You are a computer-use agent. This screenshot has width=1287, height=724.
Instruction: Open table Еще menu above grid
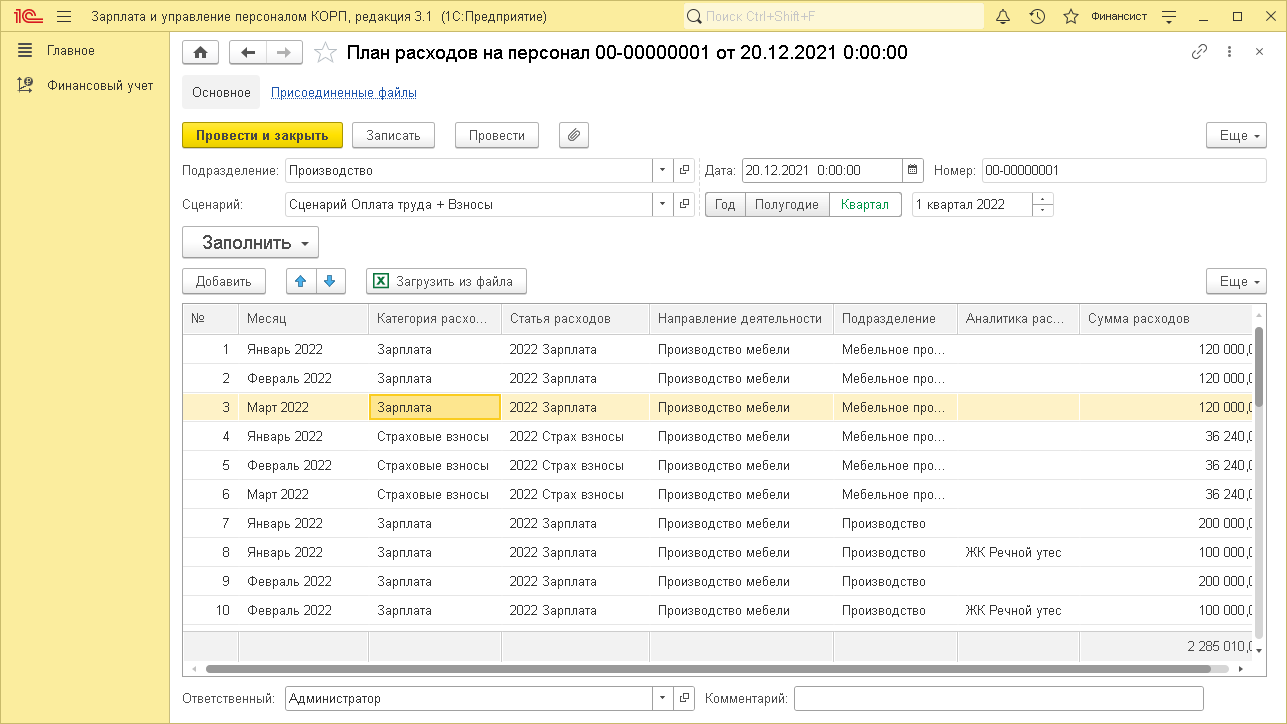click(x=1237, y=282)
